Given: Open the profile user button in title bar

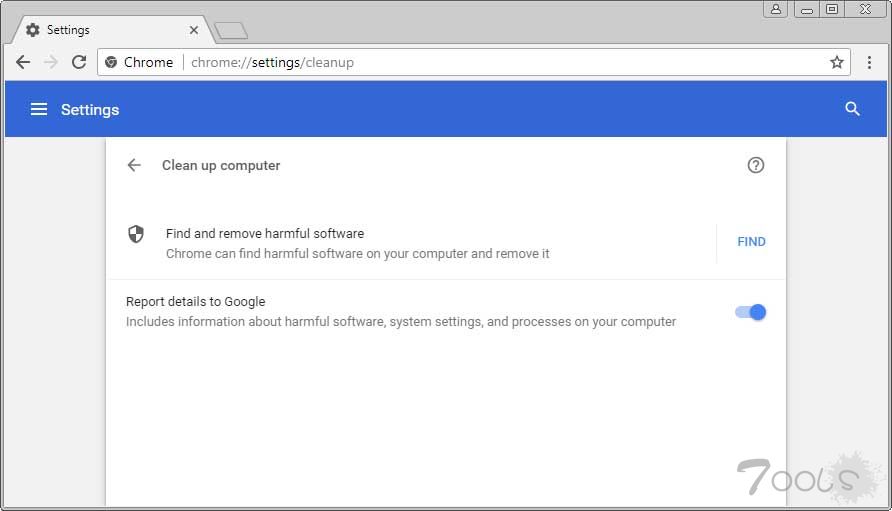Looking at the screenshot, I should point(777,9).
